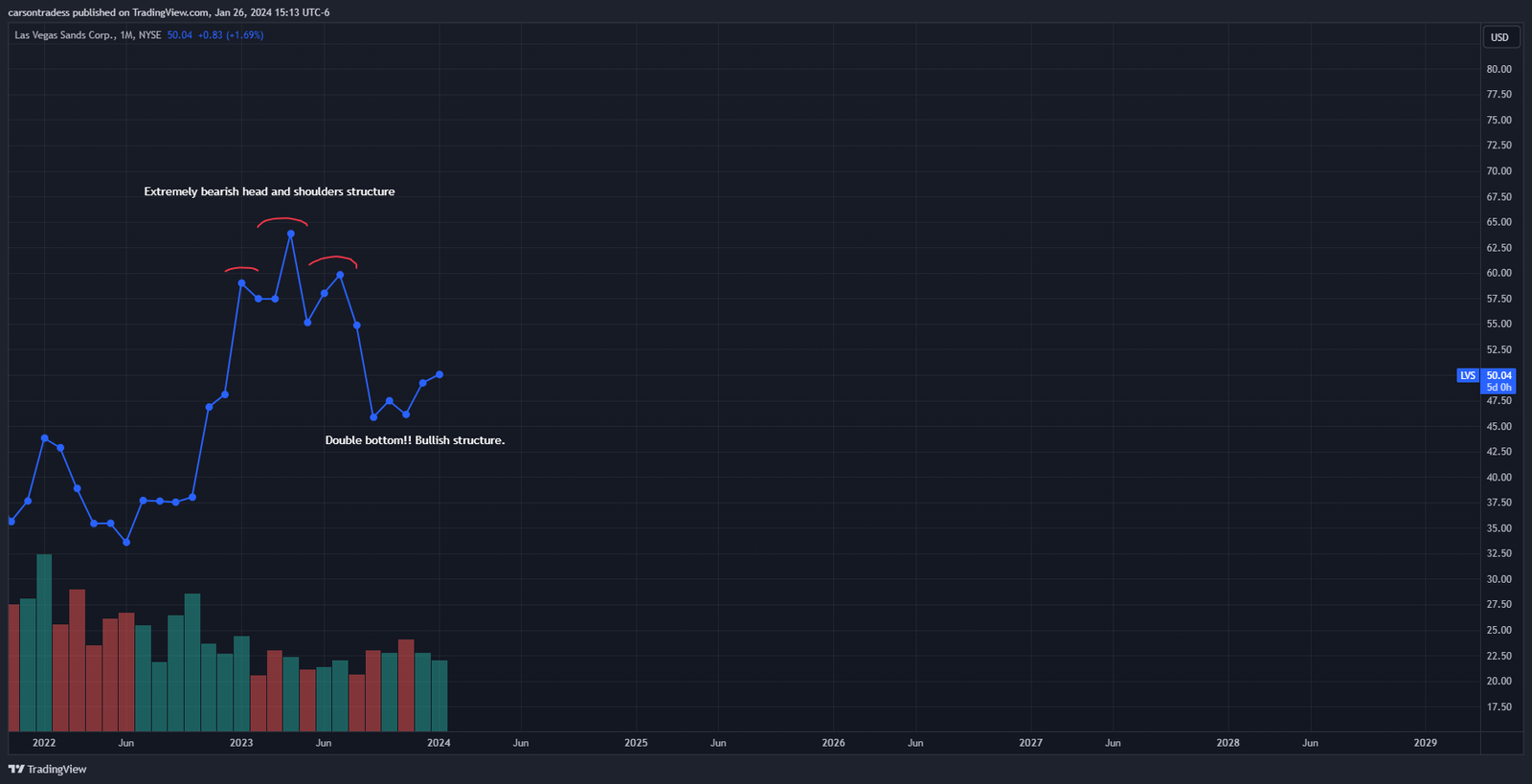The image size is (1532, 784).
Task: Click the highest data point of the price line
Action: click(x=291, y=234)
